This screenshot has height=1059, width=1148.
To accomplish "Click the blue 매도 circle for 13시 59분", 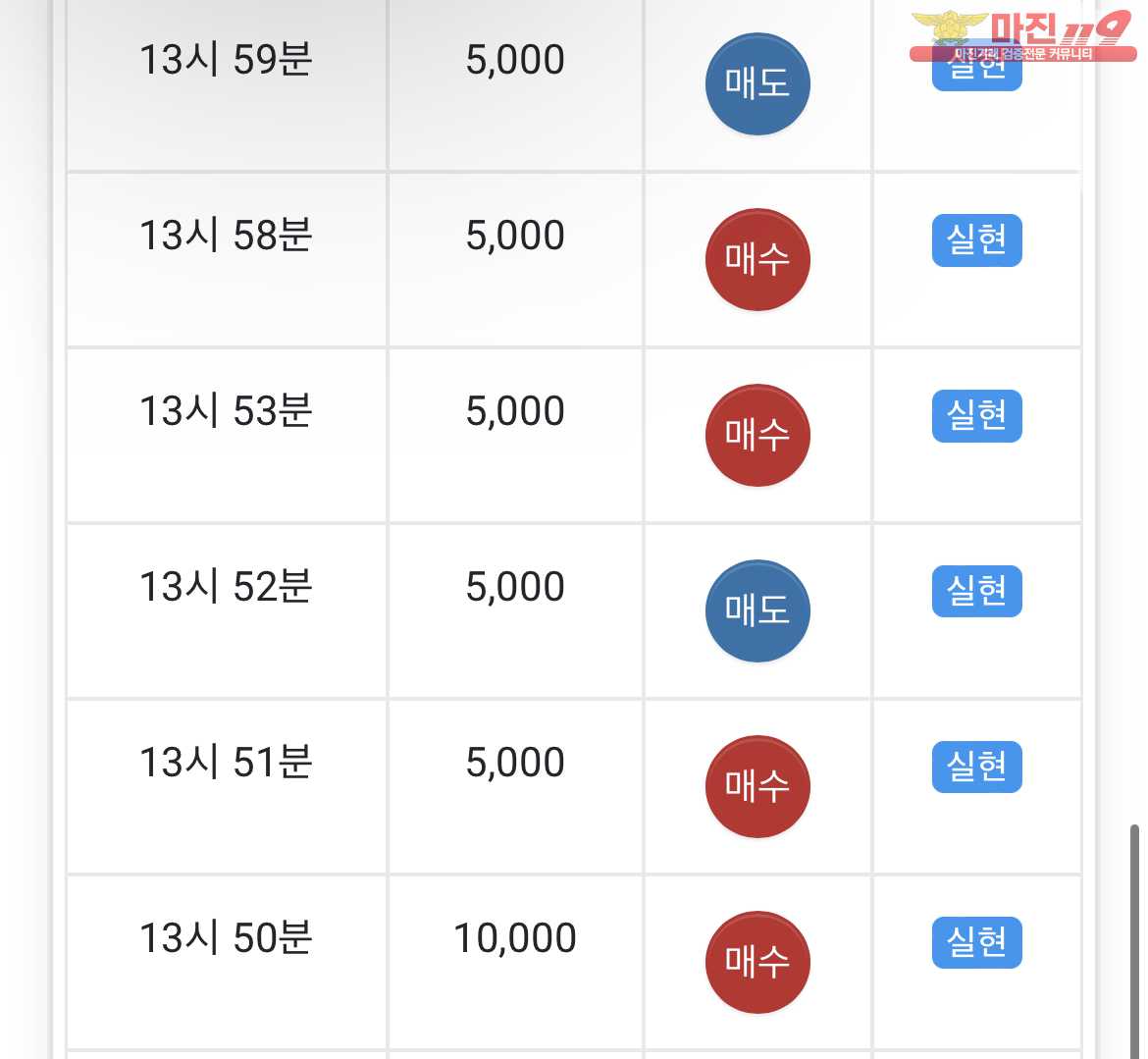I will pos(757,83).
